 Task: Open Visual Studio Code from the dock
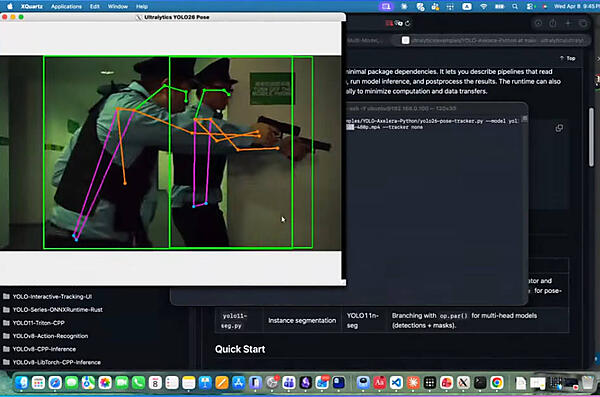396,382
